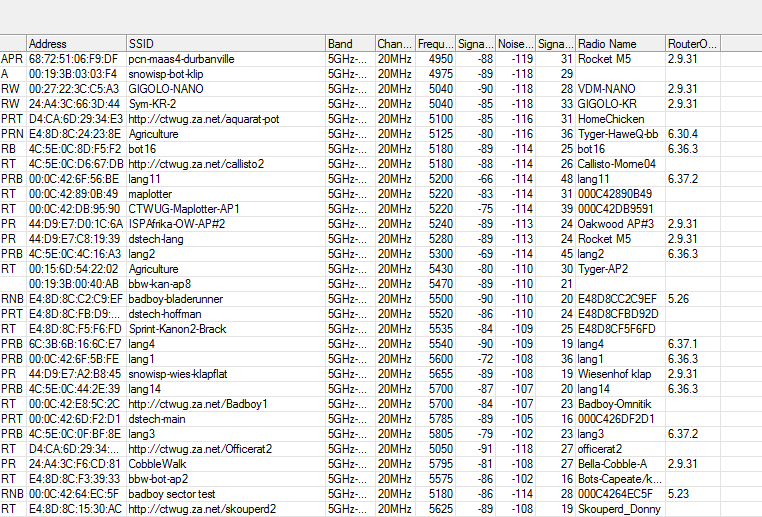
Task: Click the Frequency column header
Action: 435,44
